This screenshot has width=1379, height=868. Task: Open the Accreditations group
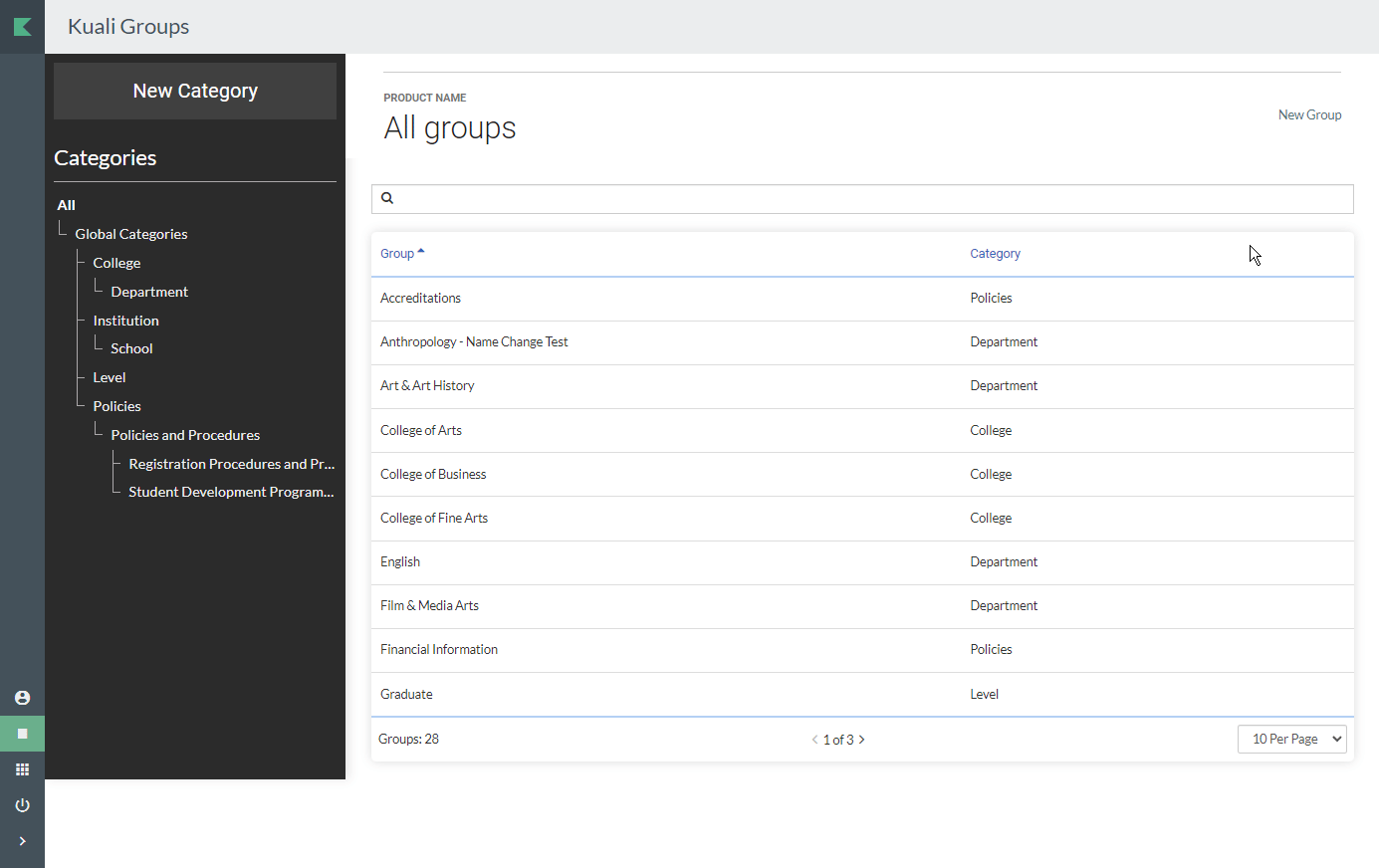point(420,298)
